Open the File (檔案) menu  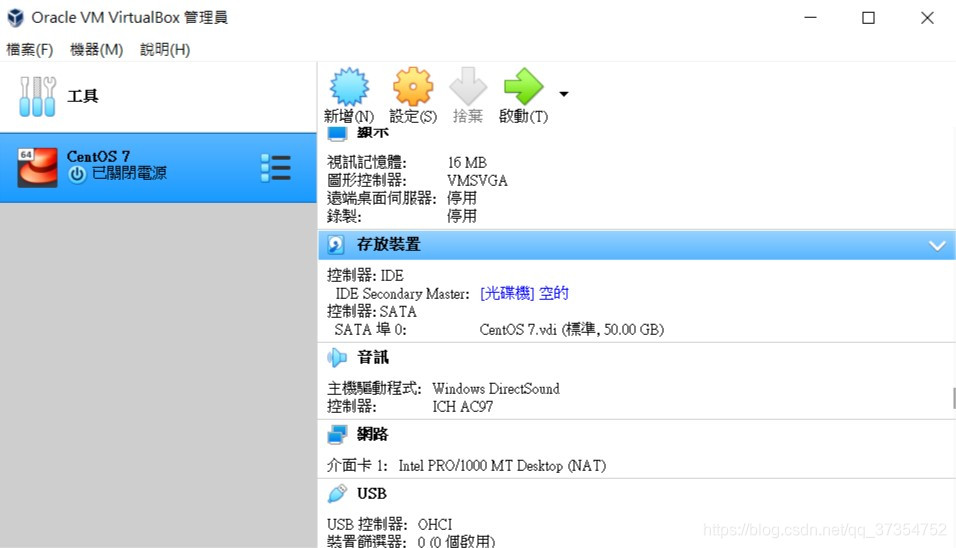(x=29, y=49)
